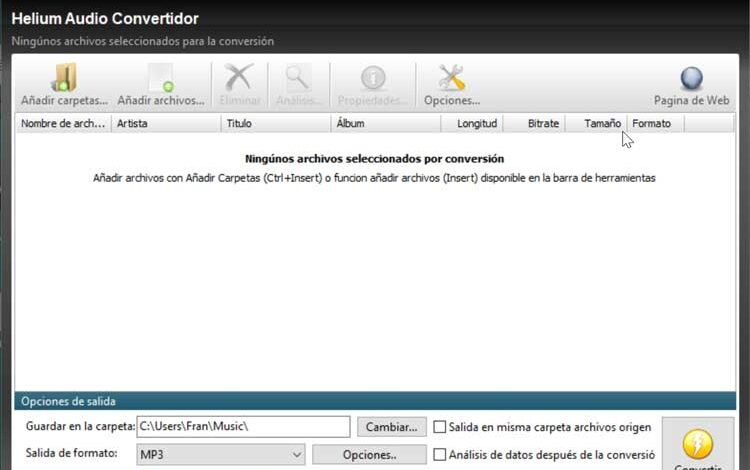Open Propiedades info icon
The height and width of the screenshot is (470, 750).
[373, 77]
